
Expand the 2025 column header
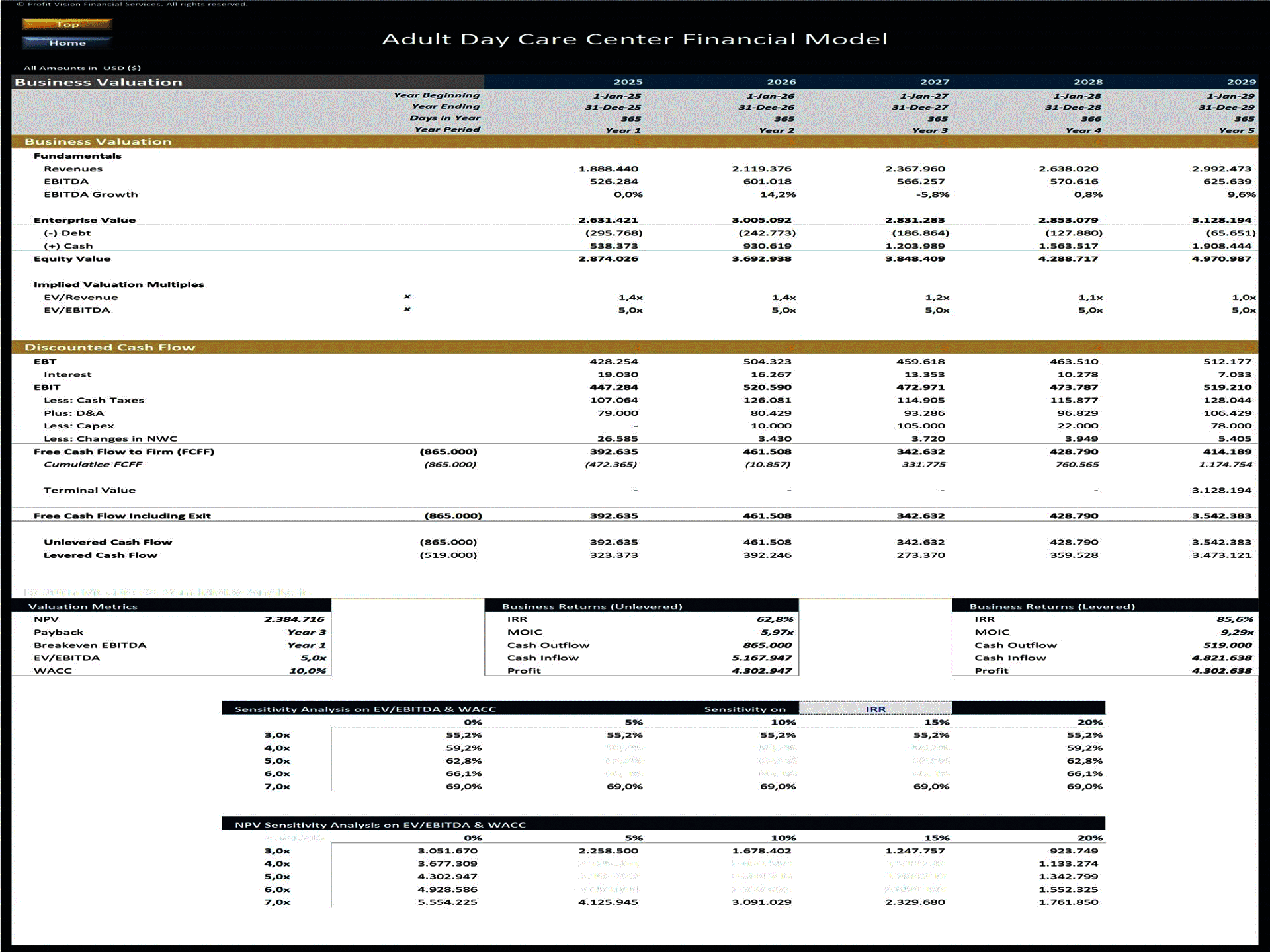point(628,82)
